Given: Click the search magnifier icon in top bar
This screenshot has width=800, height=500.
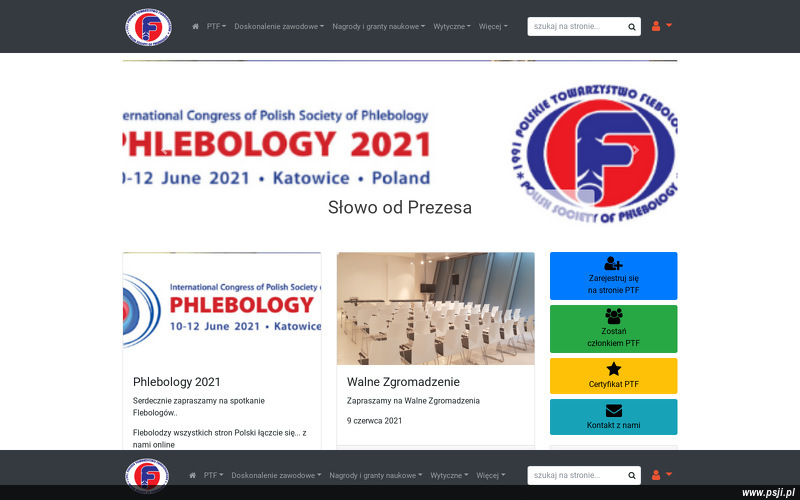Looking at the screenshot, I should point(632,27).
